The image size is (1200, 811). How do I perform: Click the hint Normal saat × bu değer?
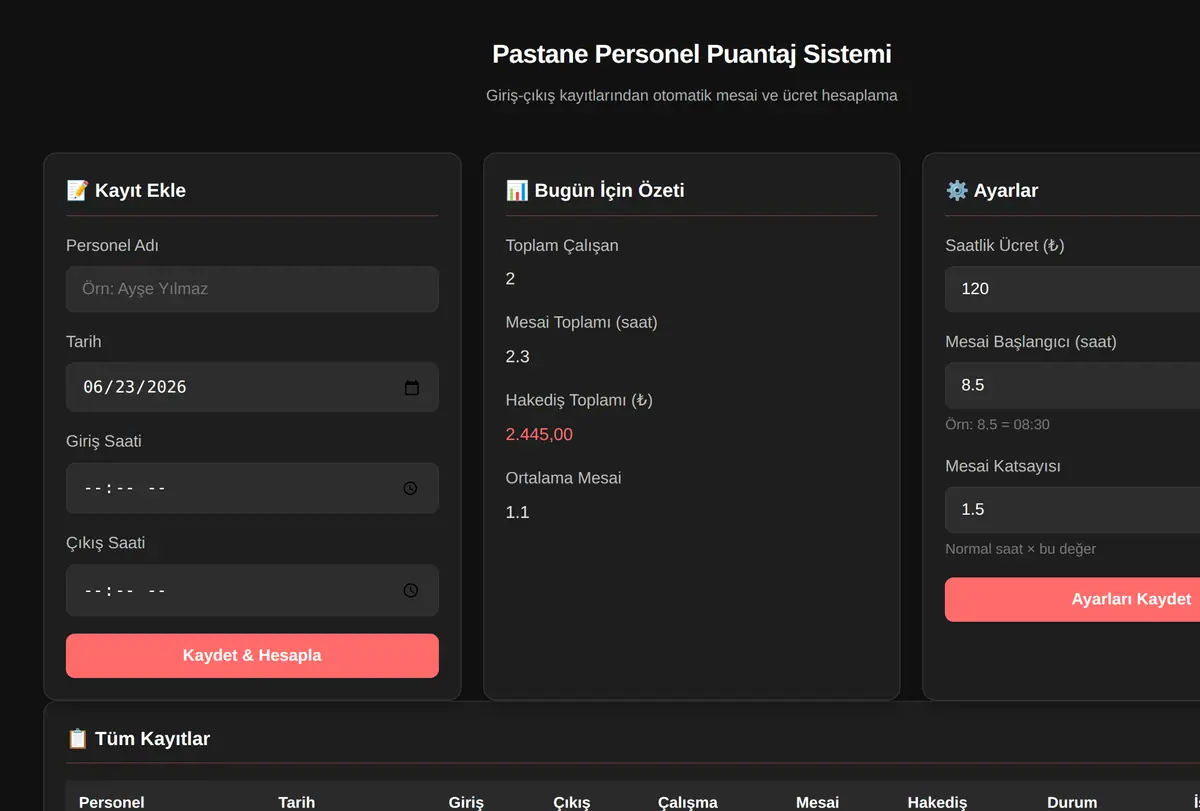point(1020,549)
